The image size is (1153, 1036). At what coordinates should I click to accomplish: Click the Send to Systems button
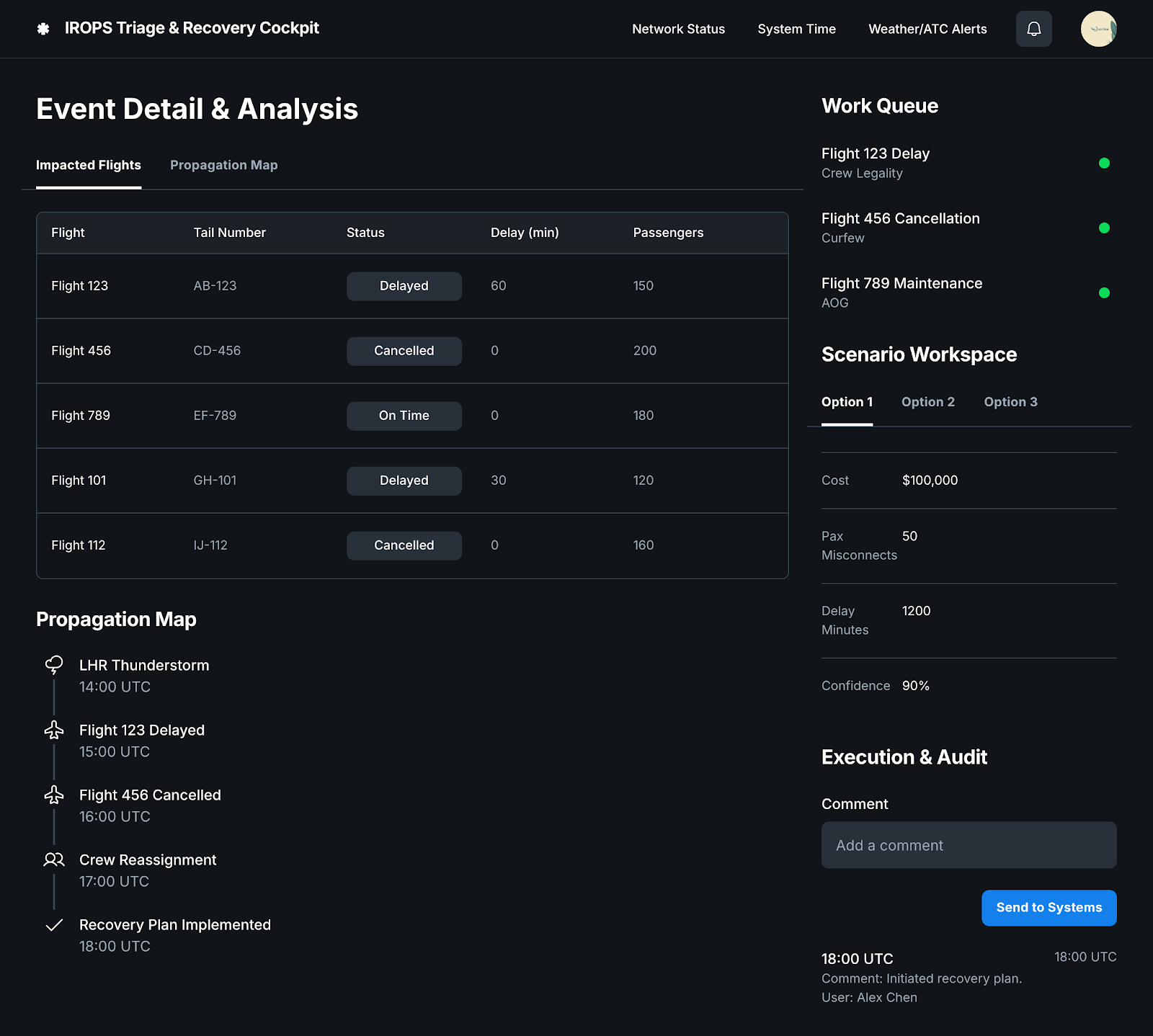coord(1049,908)
